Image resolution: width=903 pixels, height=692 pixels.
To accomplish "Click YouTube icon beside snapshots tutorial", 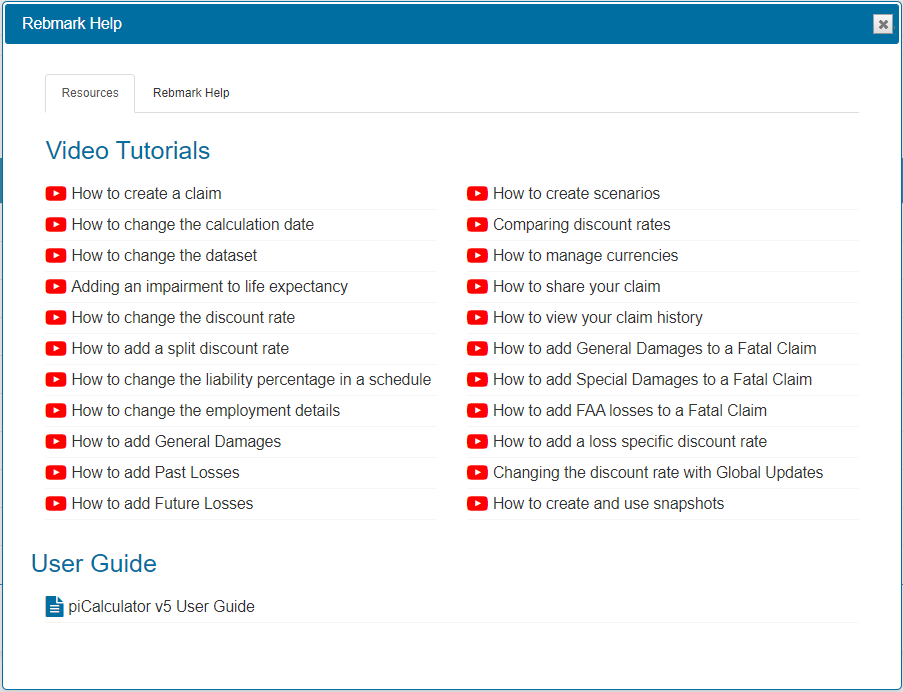I will pos(477,504).
